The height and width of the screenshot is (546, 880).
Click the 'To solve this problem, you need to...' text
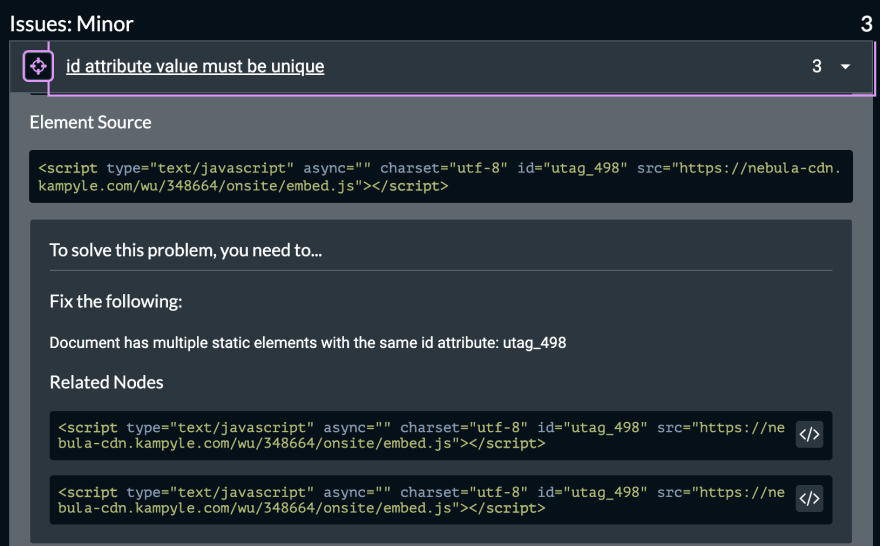click(186, 250)
